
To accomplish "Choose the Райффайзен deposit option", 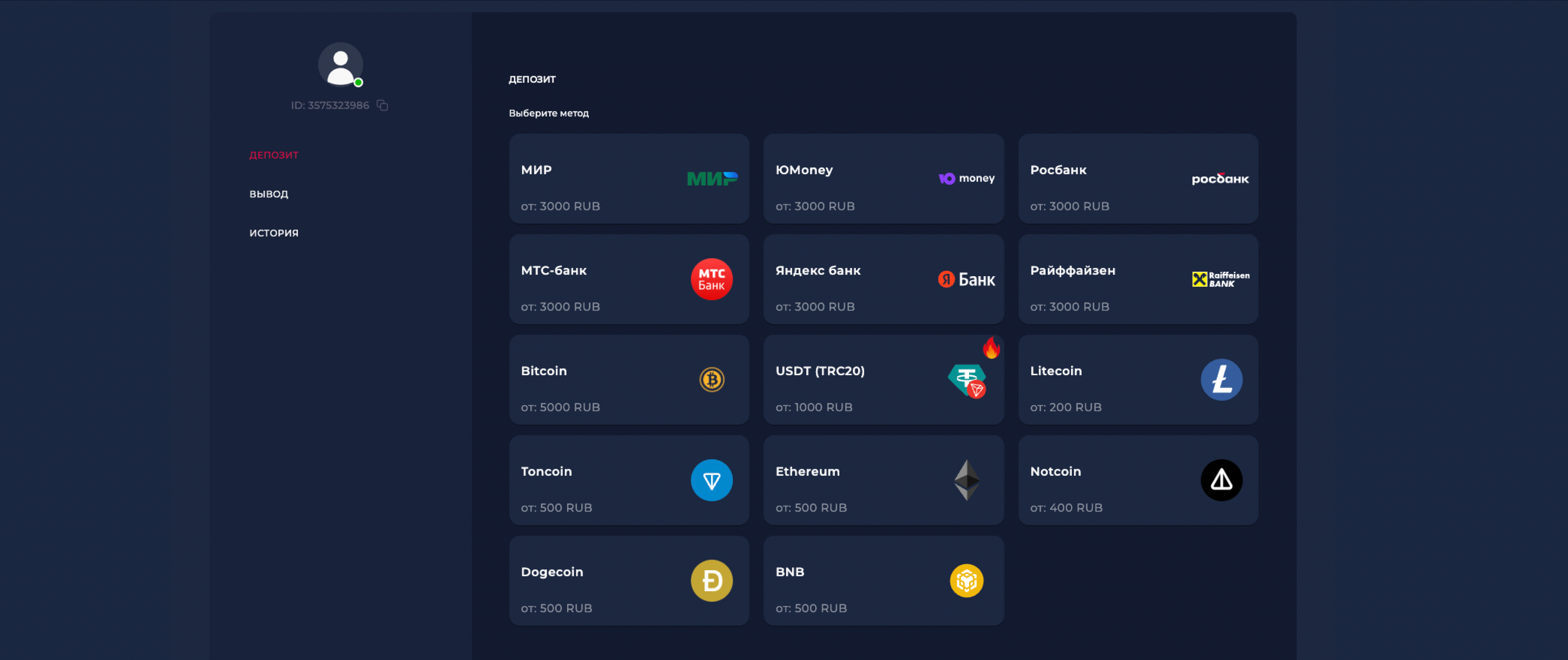I will (1137, 279).
